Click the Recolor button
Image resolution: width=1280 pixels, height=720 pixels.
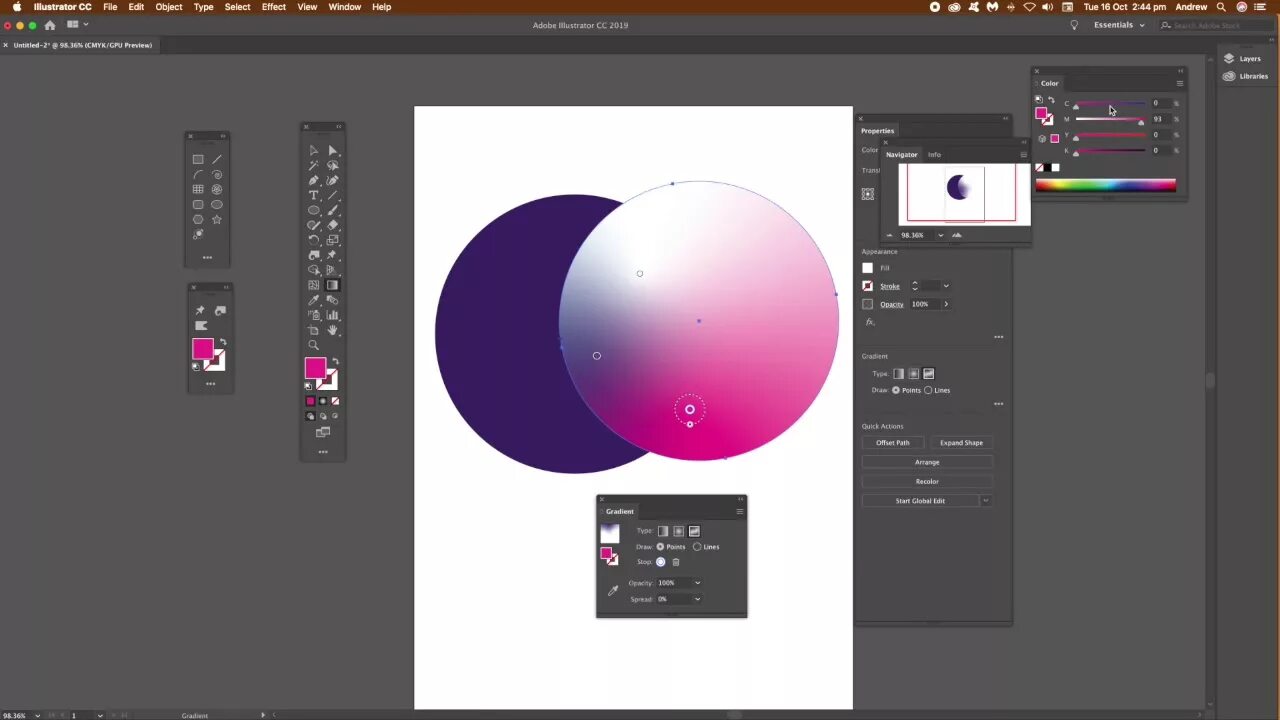click(927, 481)
